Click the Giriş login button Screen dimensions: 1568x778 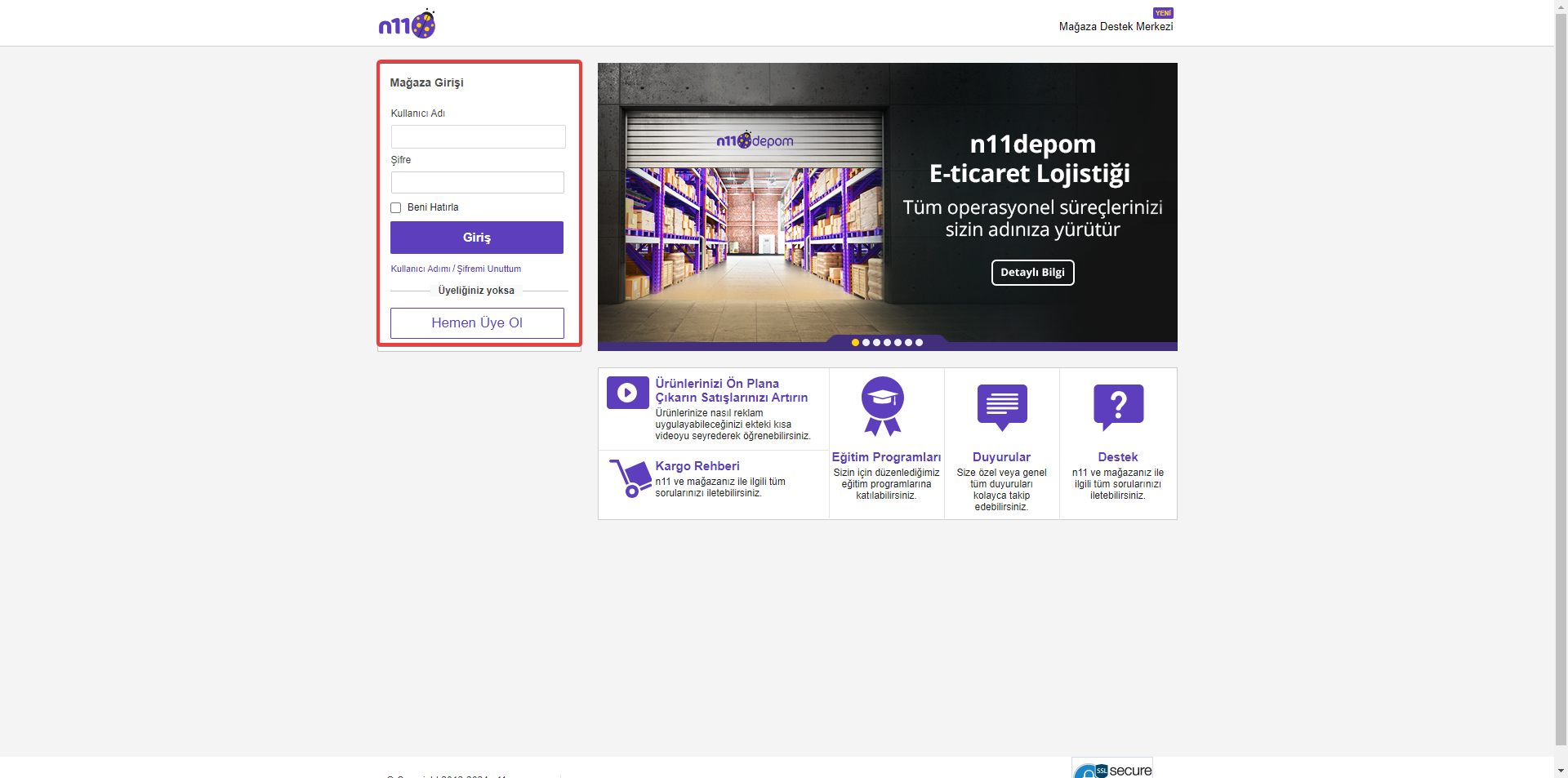(477, 238)
